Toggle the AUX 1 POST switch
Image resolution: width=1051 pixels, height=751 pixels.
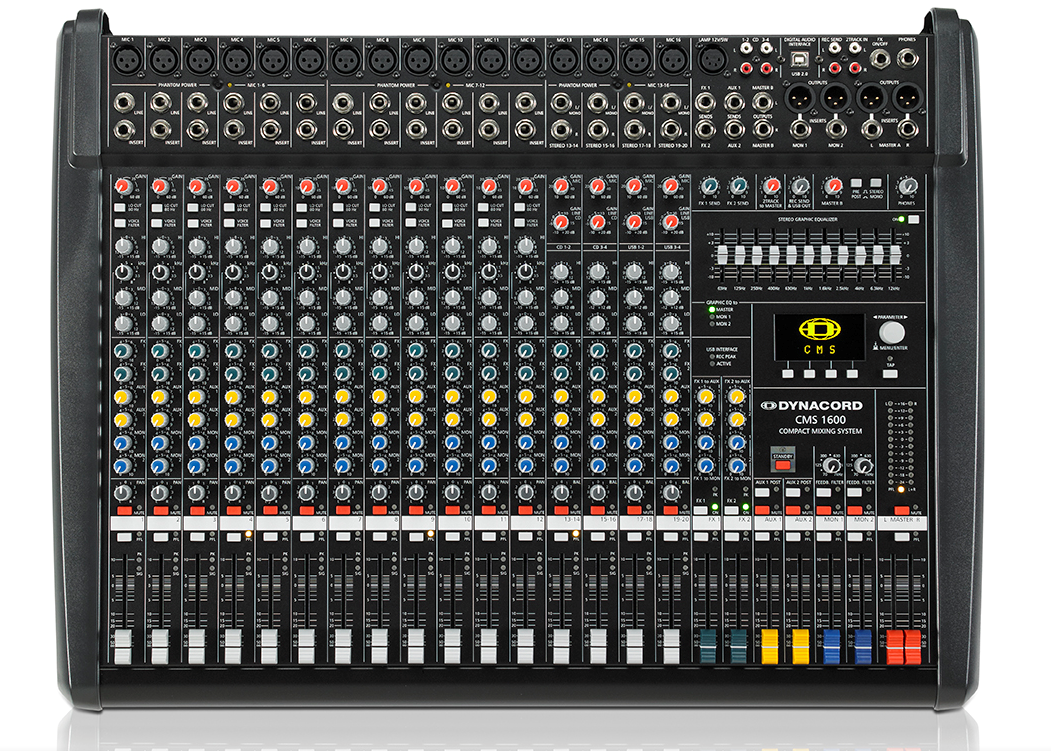[x=762, y=492]
